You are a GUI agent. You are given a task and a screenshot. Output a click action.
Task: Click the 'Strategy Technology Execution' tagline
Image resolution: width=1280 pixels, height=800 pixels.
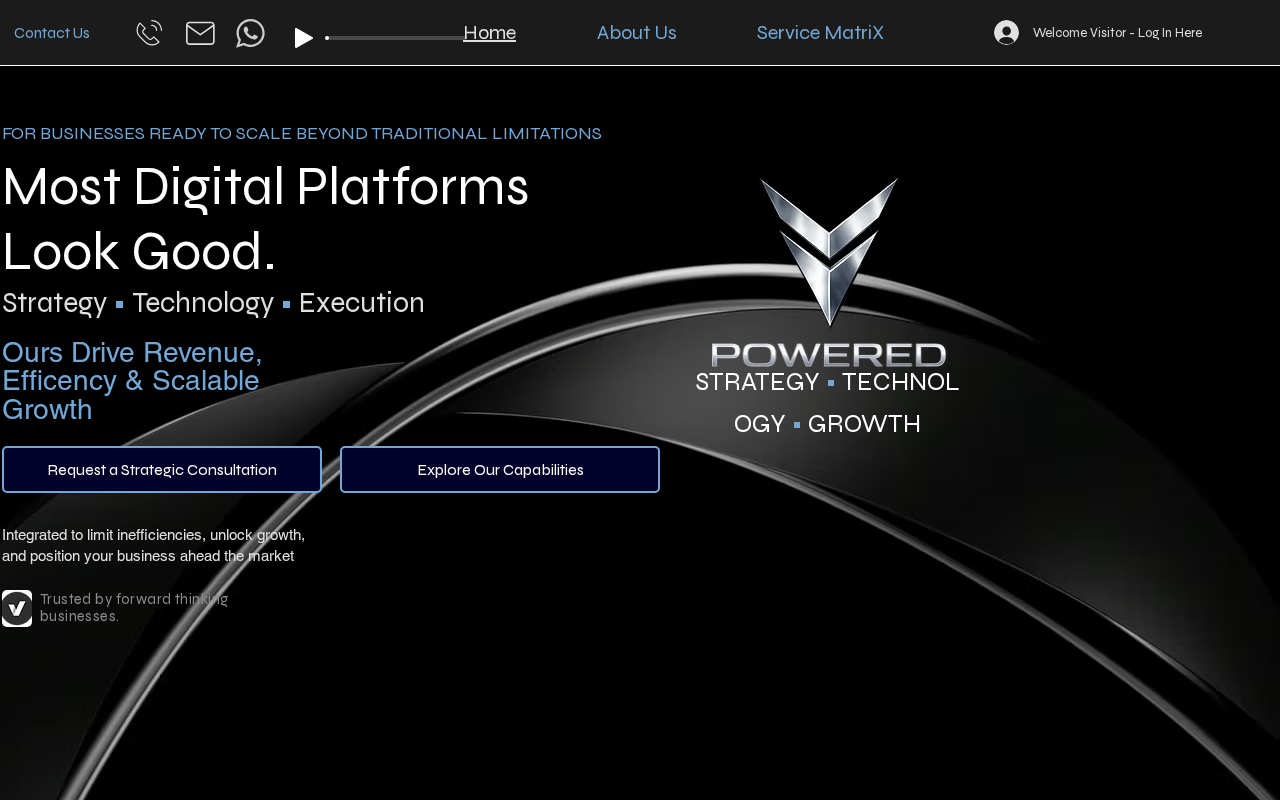click(213, 303)
